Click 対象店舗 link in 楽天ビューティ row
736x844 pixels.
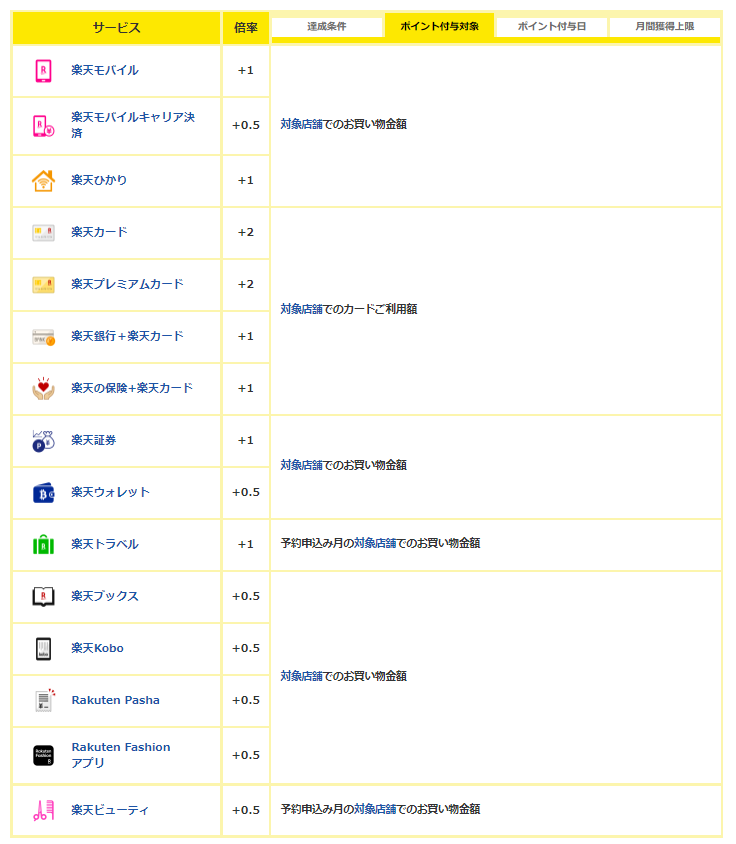tap(375, 810)
